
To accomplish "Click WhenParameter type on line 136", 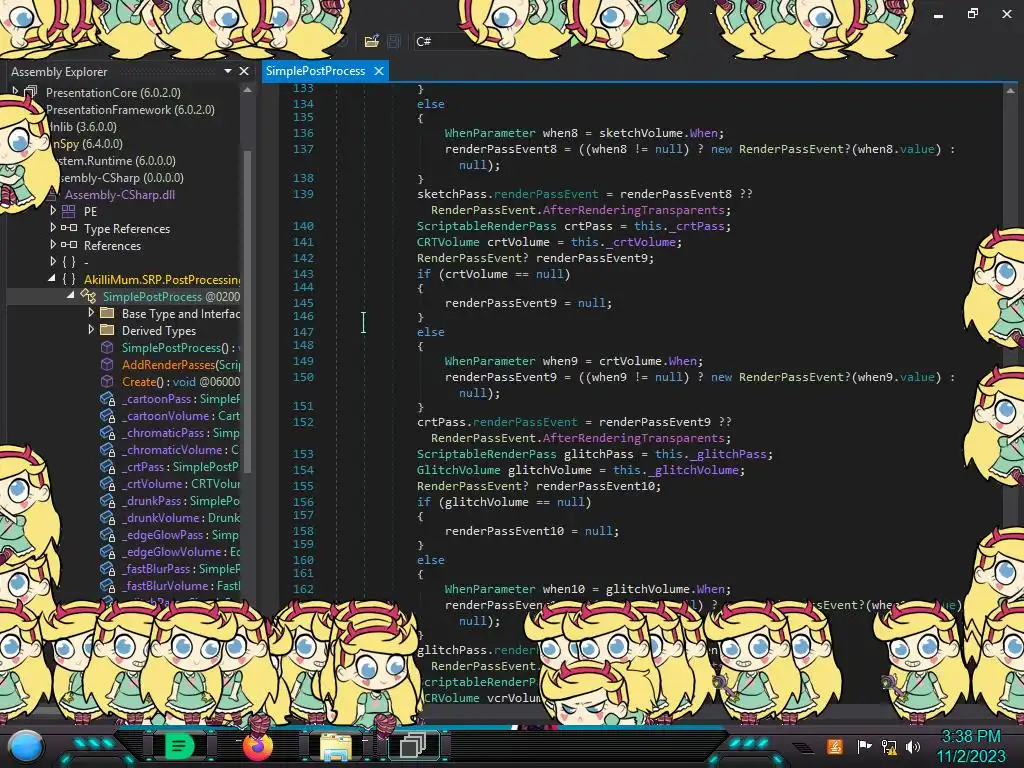I will pyautogui.click(x=490, y=133).
